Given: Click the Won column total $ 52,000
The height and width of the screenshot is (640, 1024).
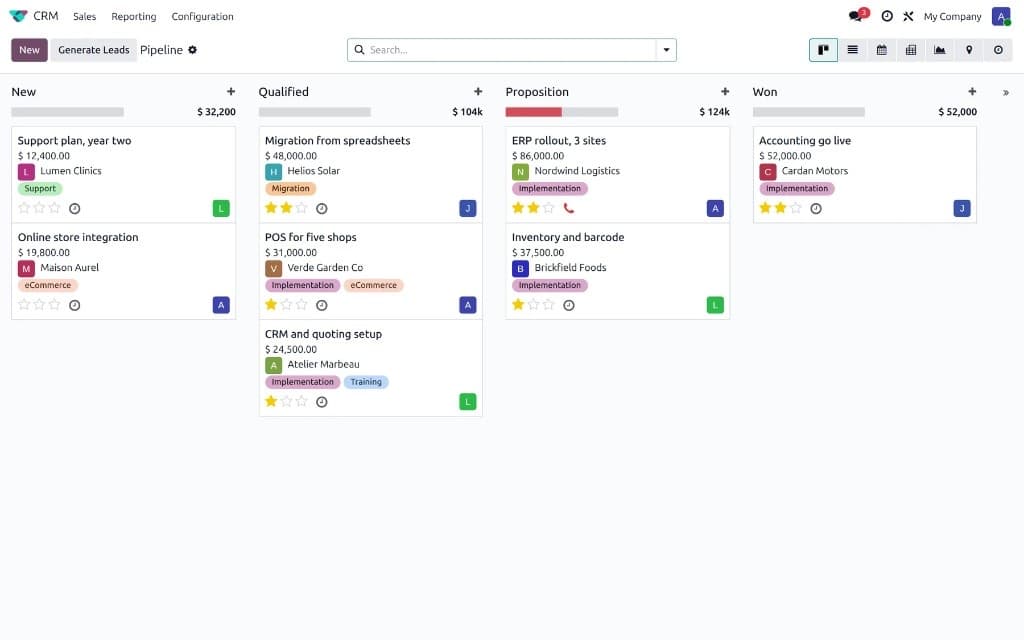Looking at the screenshot, I should click(957, 112).
